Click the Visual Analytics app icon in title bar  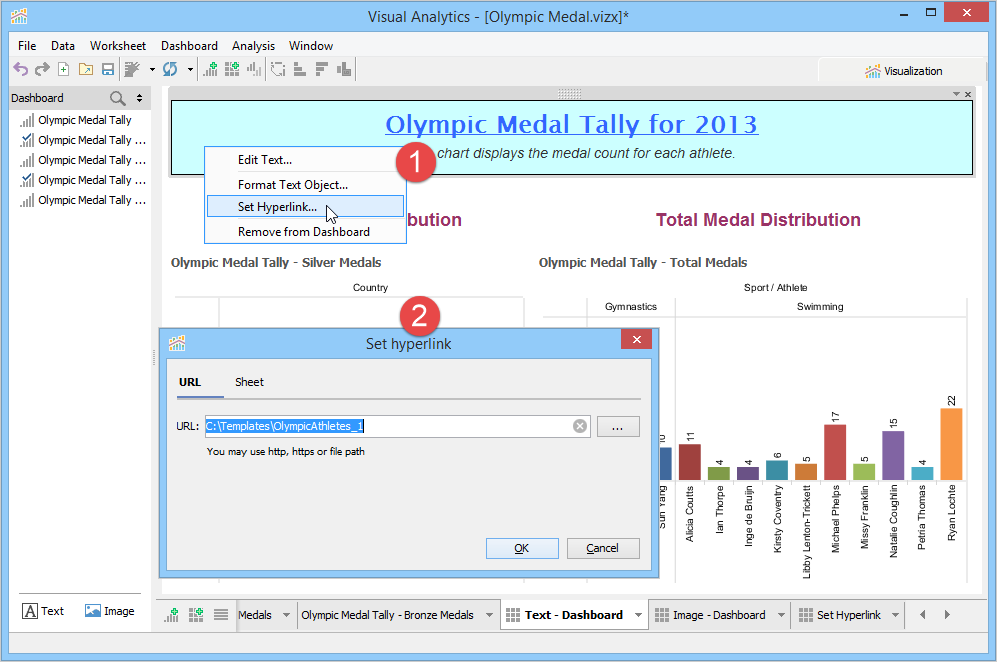[x=19, y=16]
